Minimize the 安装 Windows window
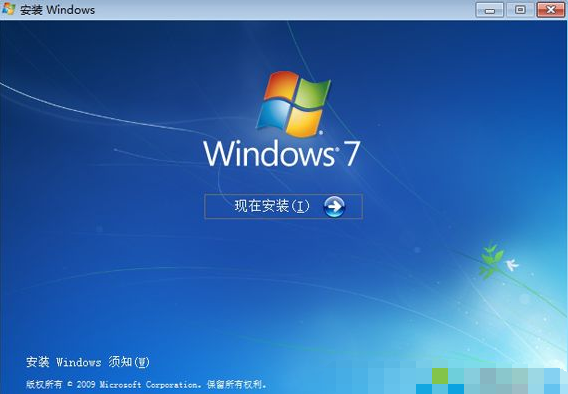This screenshot has width=568, height=394. click(x=489, y=9)
